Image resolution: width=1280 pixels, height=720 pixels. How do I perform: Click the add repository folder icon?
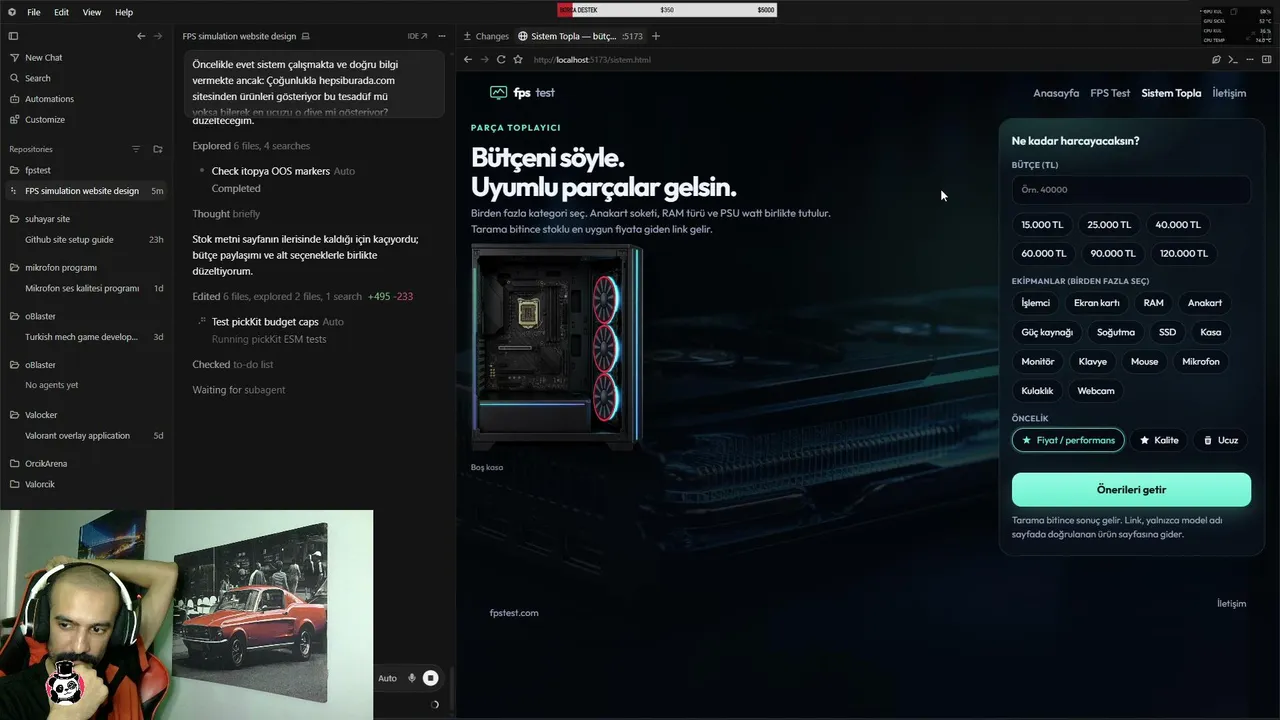(x=157, y=149)
